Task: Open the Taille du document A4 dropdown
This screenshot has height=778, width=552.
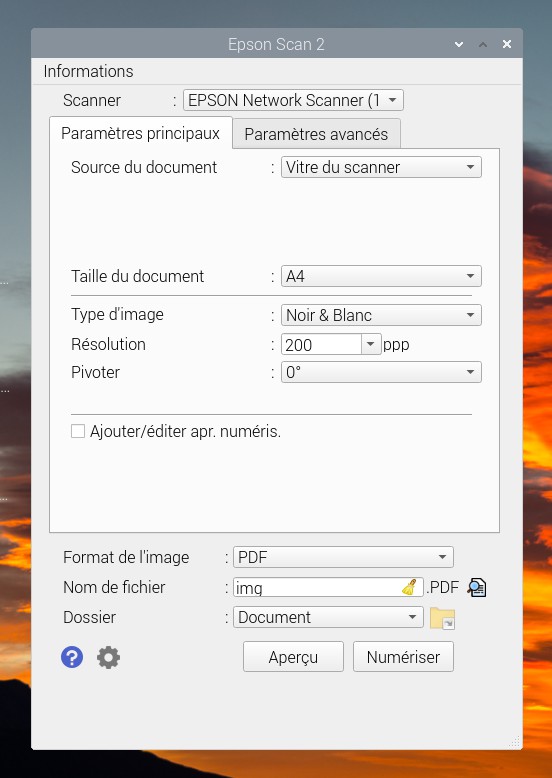Action: click(x=381, y=276)
